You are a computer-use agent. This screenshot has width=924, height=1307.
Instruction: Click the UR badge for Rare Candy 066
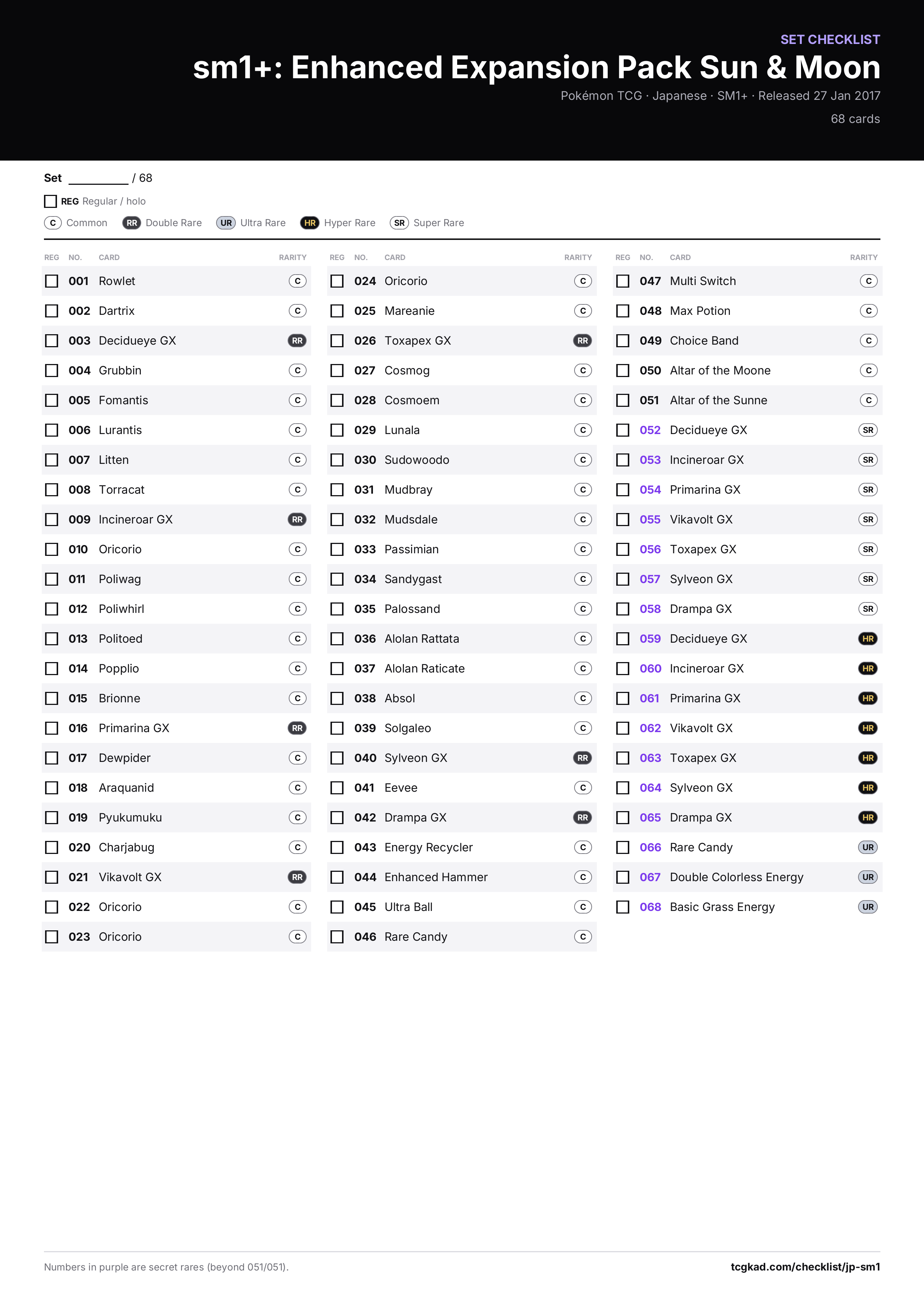868,847
